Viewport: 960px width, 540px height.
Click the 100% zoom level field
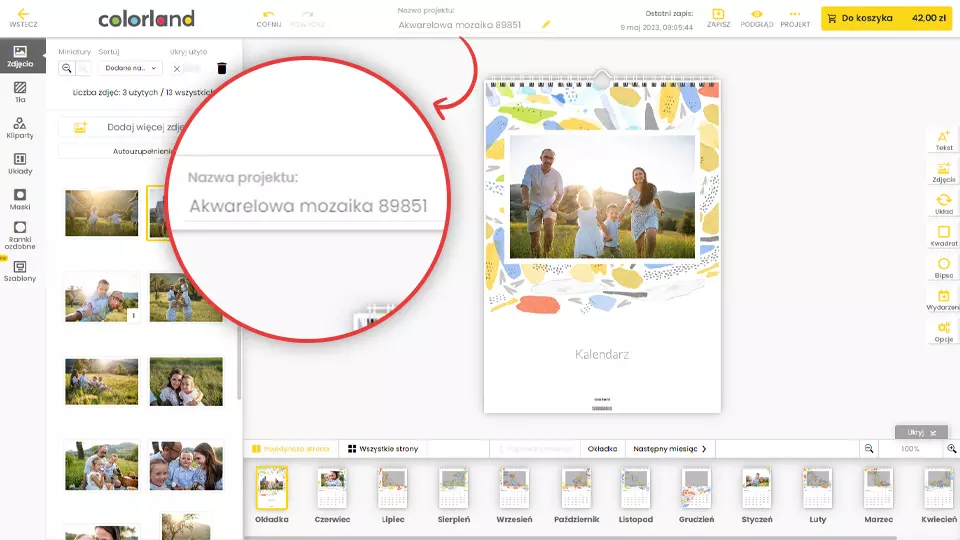pos(910,449)
